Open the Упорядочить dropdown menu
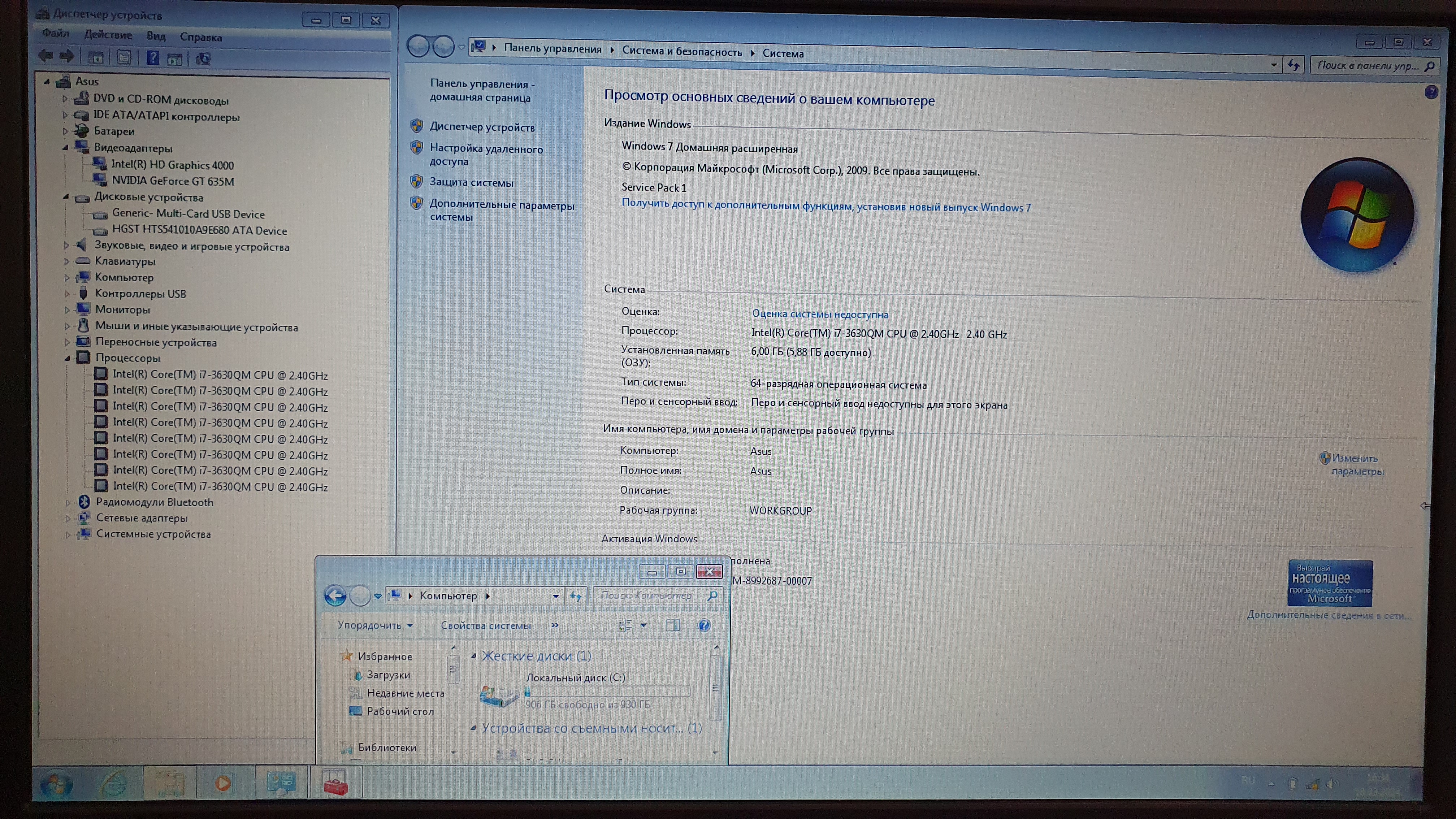 point(375,625)
